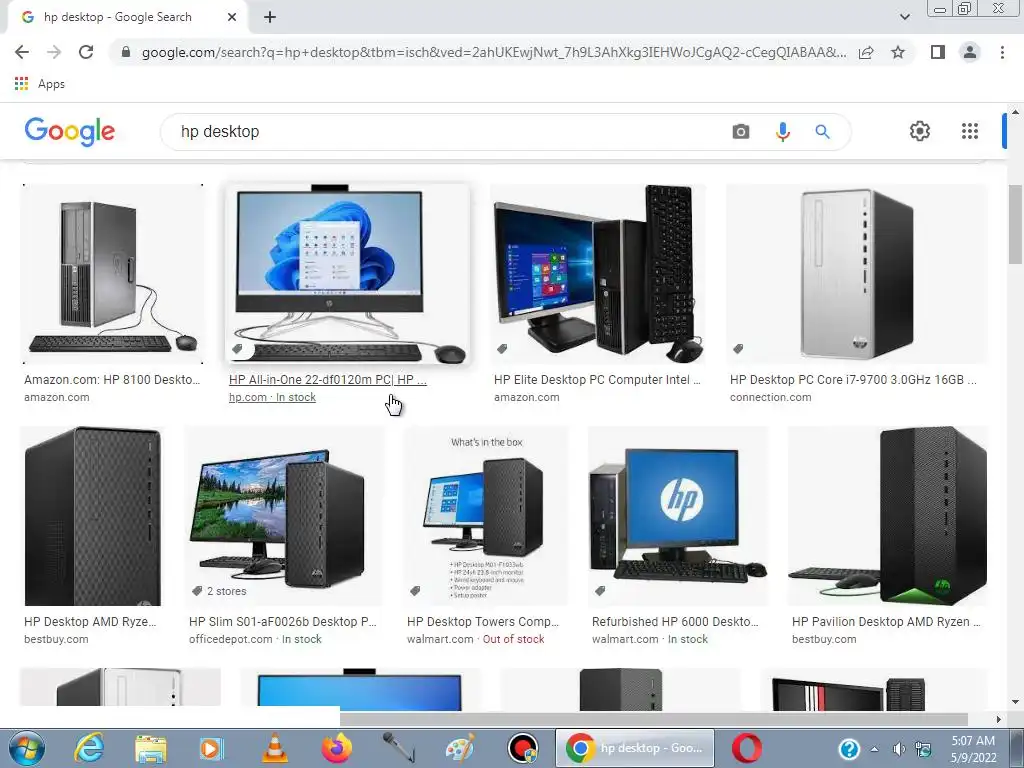This screenshot has height=768, width=1024.
Task: Launch Opera browser from taskbar
Action: click(746, 748)
